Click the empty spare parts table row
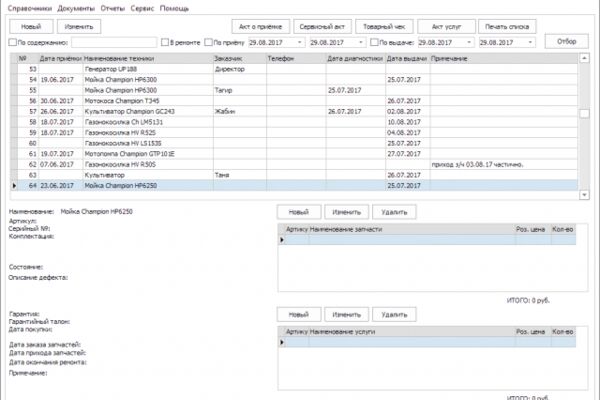The width and height of the screenshot is (600, 400). coord(427,240)
